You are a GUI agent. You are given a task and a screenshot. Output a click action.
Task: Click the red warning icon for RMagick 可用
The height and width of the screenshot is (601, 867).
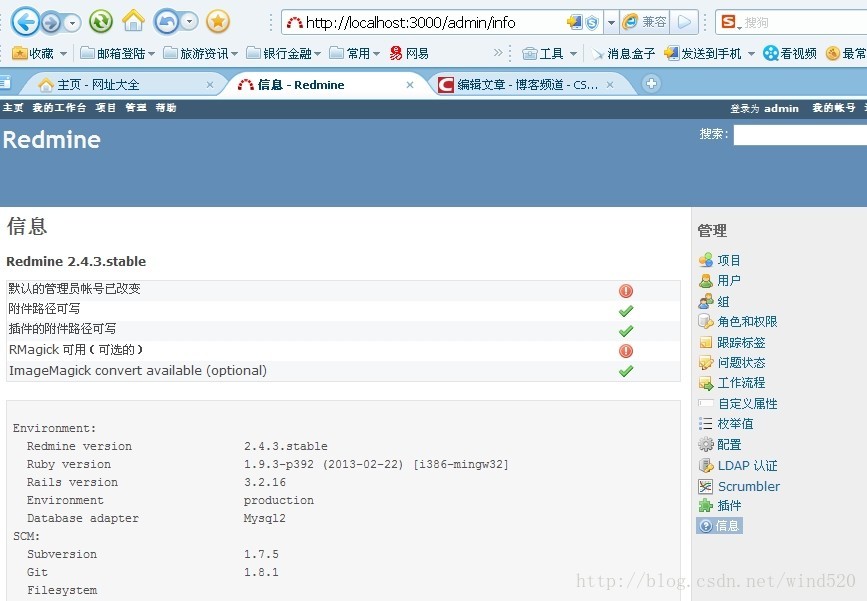625,351
